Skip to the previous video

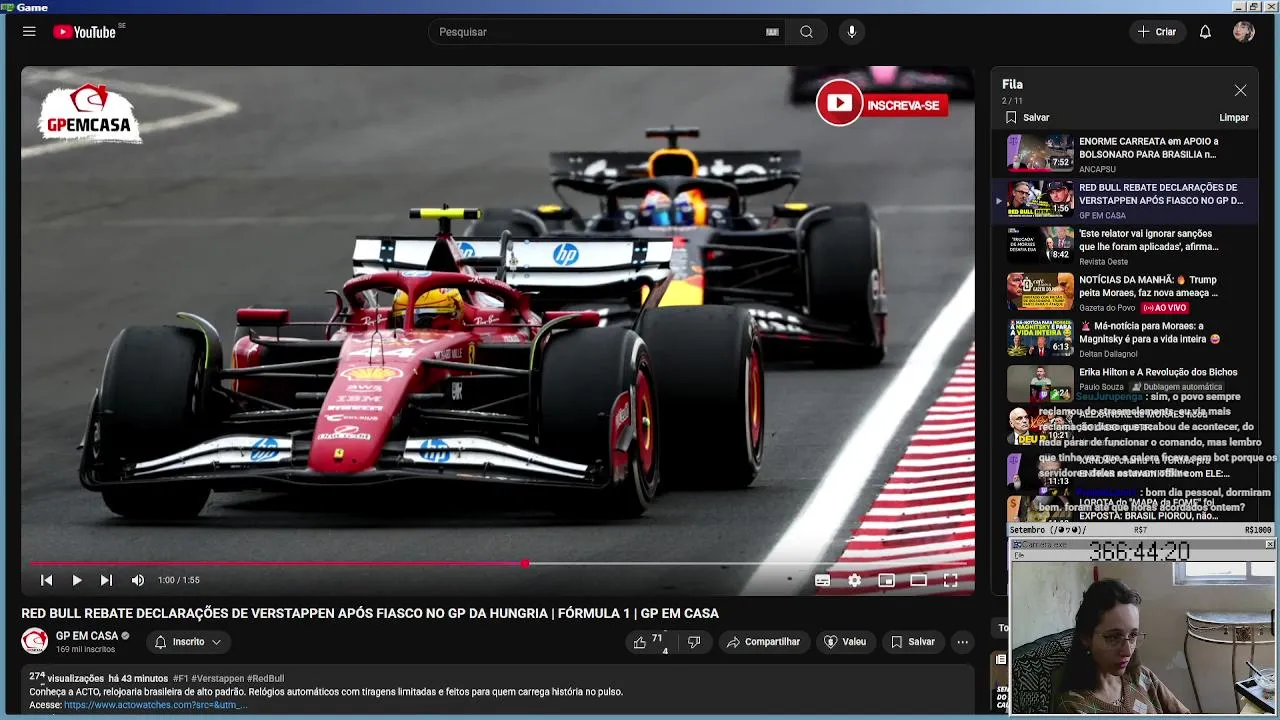[x=46, y=580]
